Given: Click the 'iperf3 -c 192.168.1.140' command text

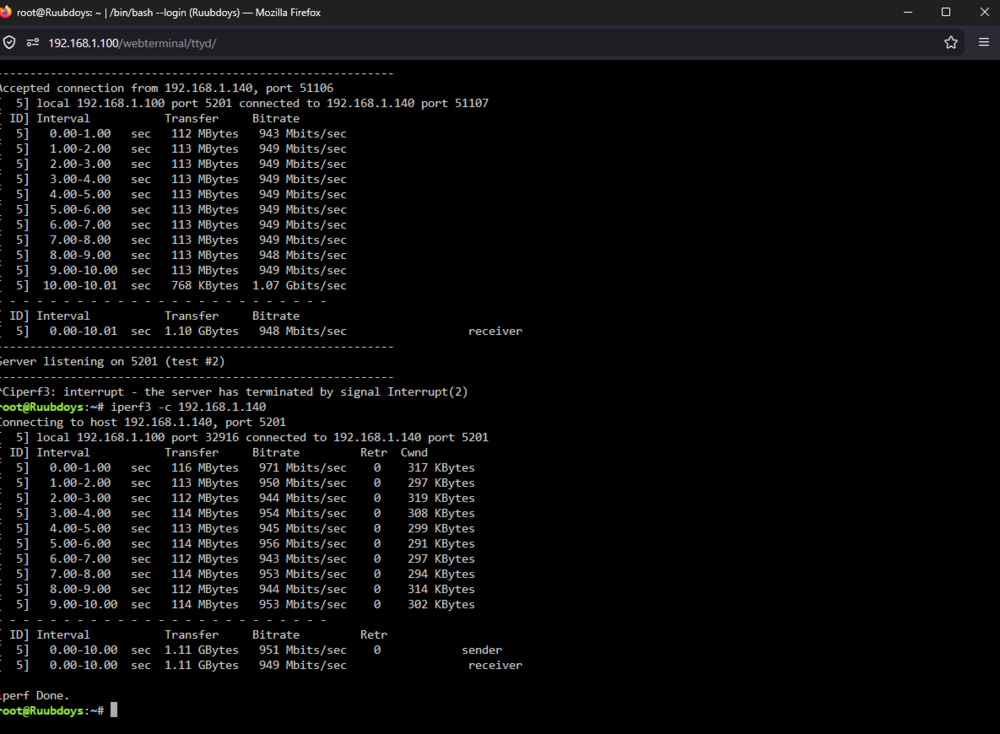Looking at the screenshot, I should [188, 407].
